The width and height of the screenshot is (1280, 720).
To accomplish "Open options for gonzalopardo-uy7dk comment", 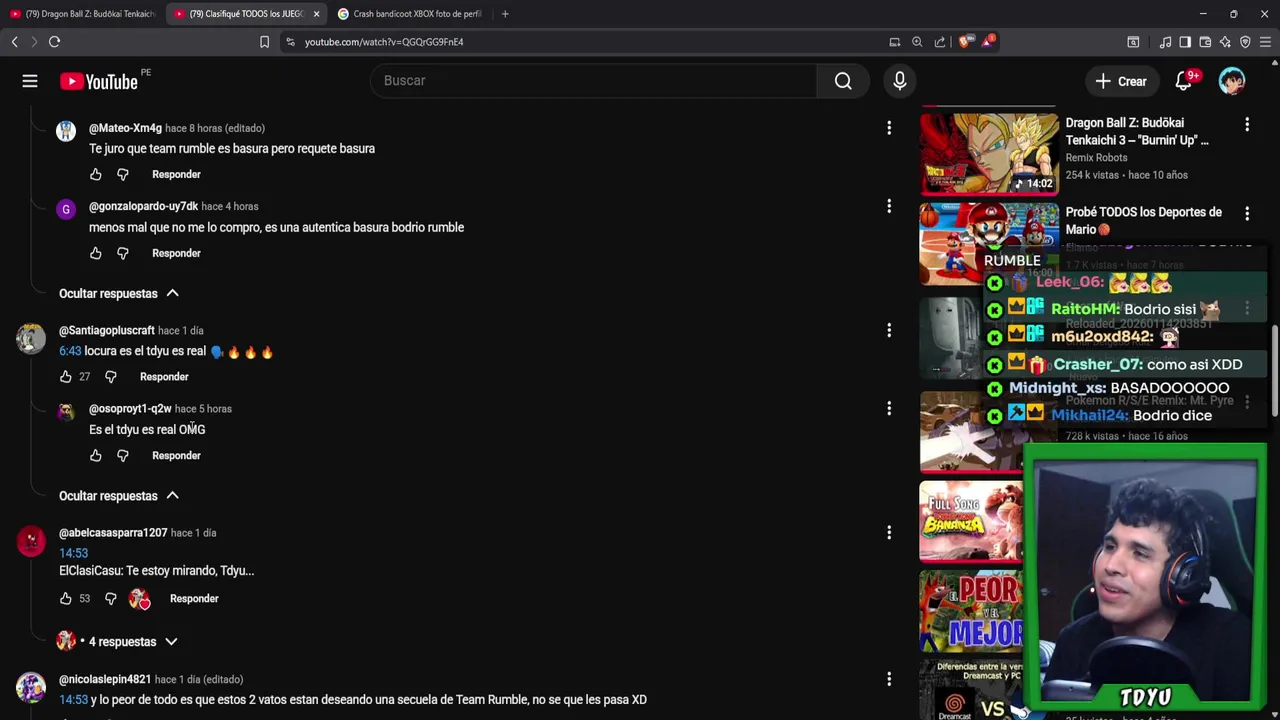I will (889, 206).
